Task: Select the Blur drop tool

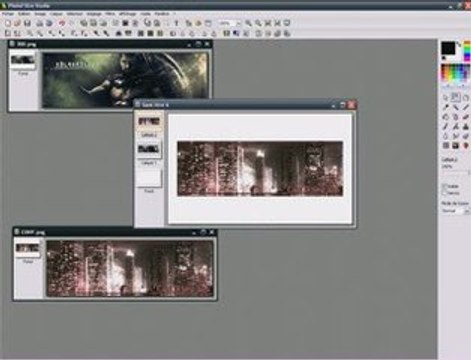Action: (446, 136)
